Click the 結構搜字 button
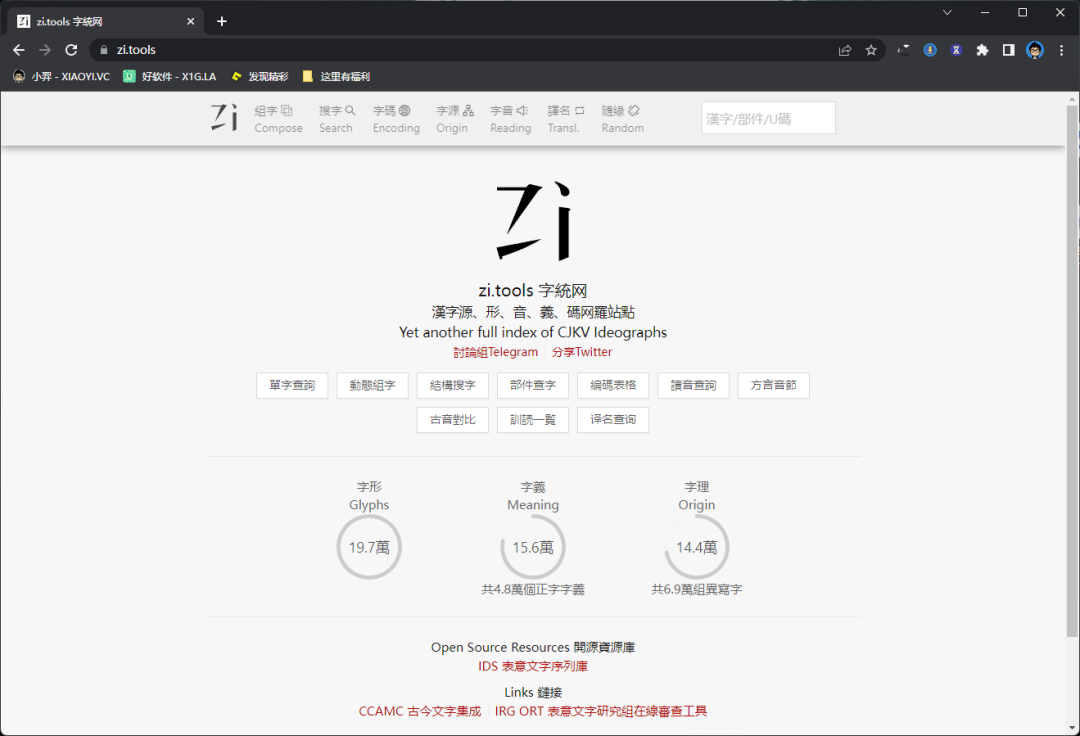 [x=453, y=386]
